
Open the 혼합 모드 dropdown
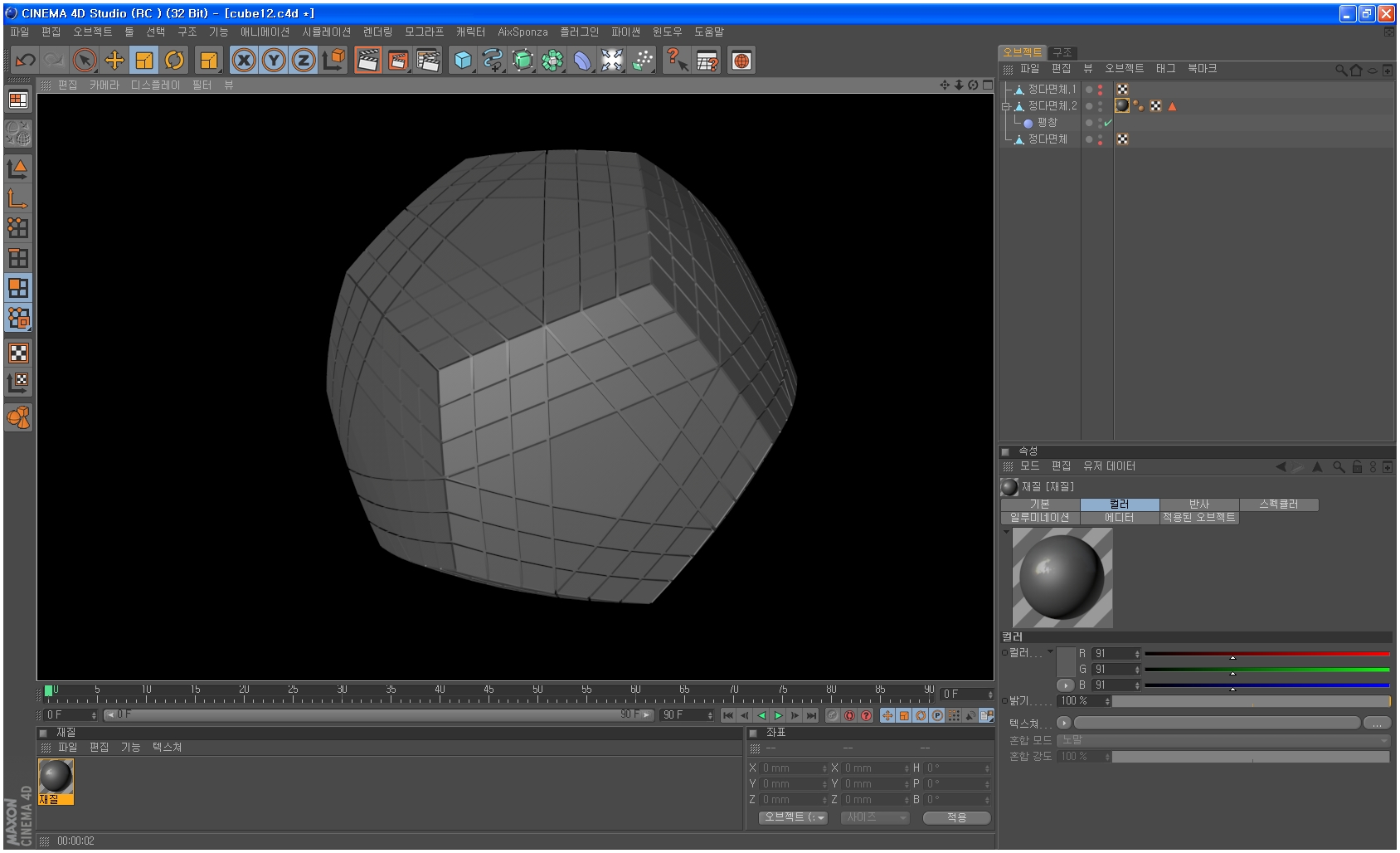pyautogui.click(x=1223, y=740)
